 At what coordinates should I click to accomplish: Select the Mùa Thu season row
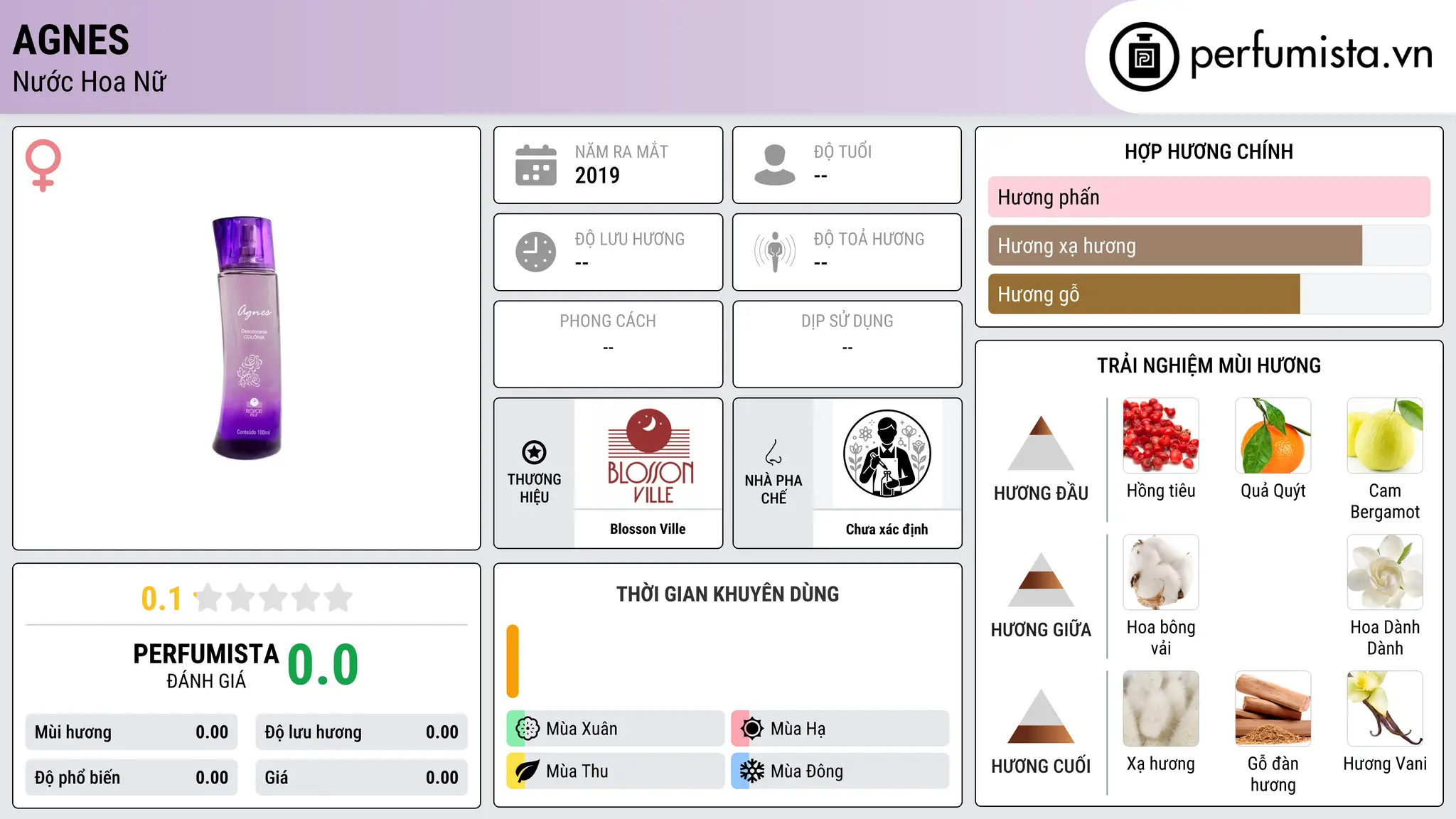[x=616, y=771]
